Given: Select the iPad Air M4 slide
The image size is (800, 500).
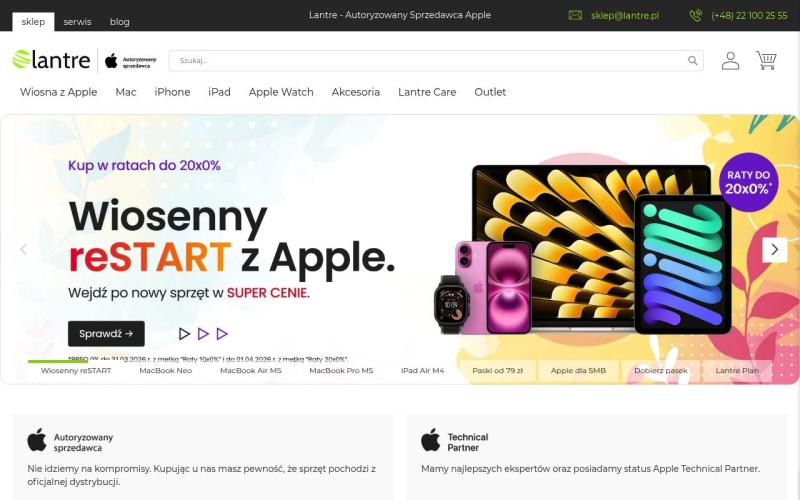Looking at the screenshot, I should point(422,371).
